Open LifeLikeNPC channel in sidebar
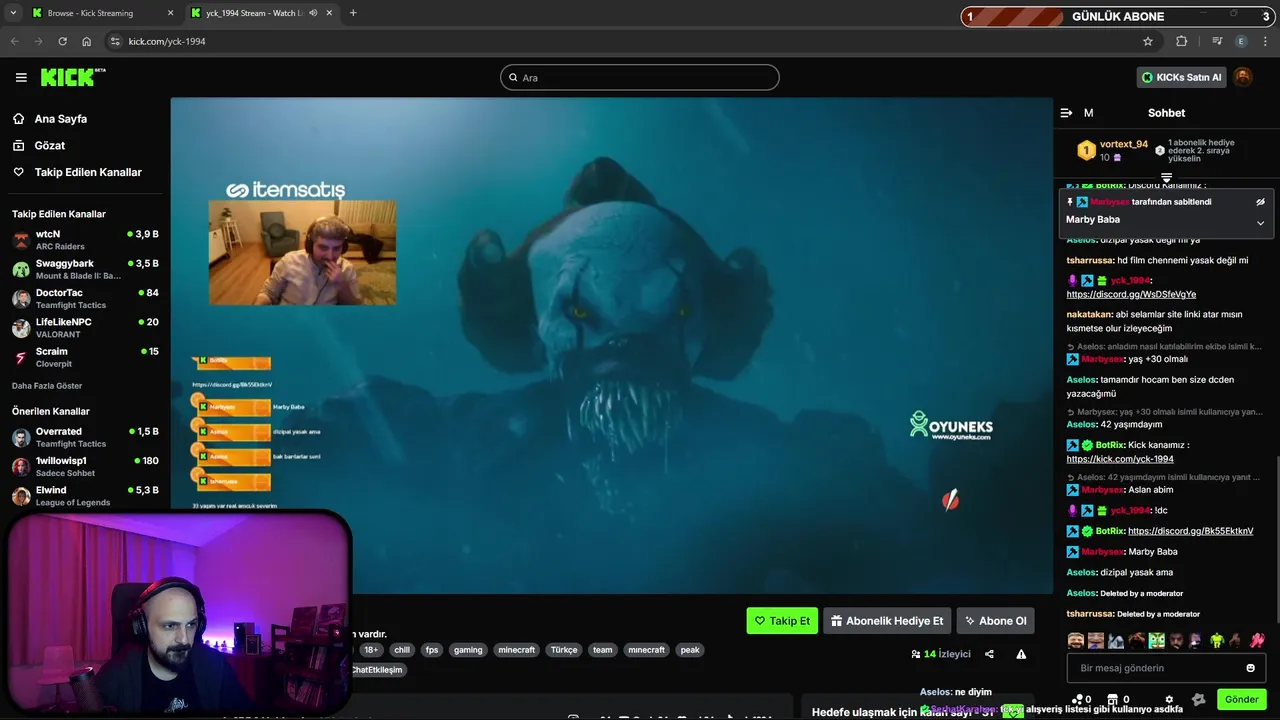 pyautogui.click(x=85, y=328)
